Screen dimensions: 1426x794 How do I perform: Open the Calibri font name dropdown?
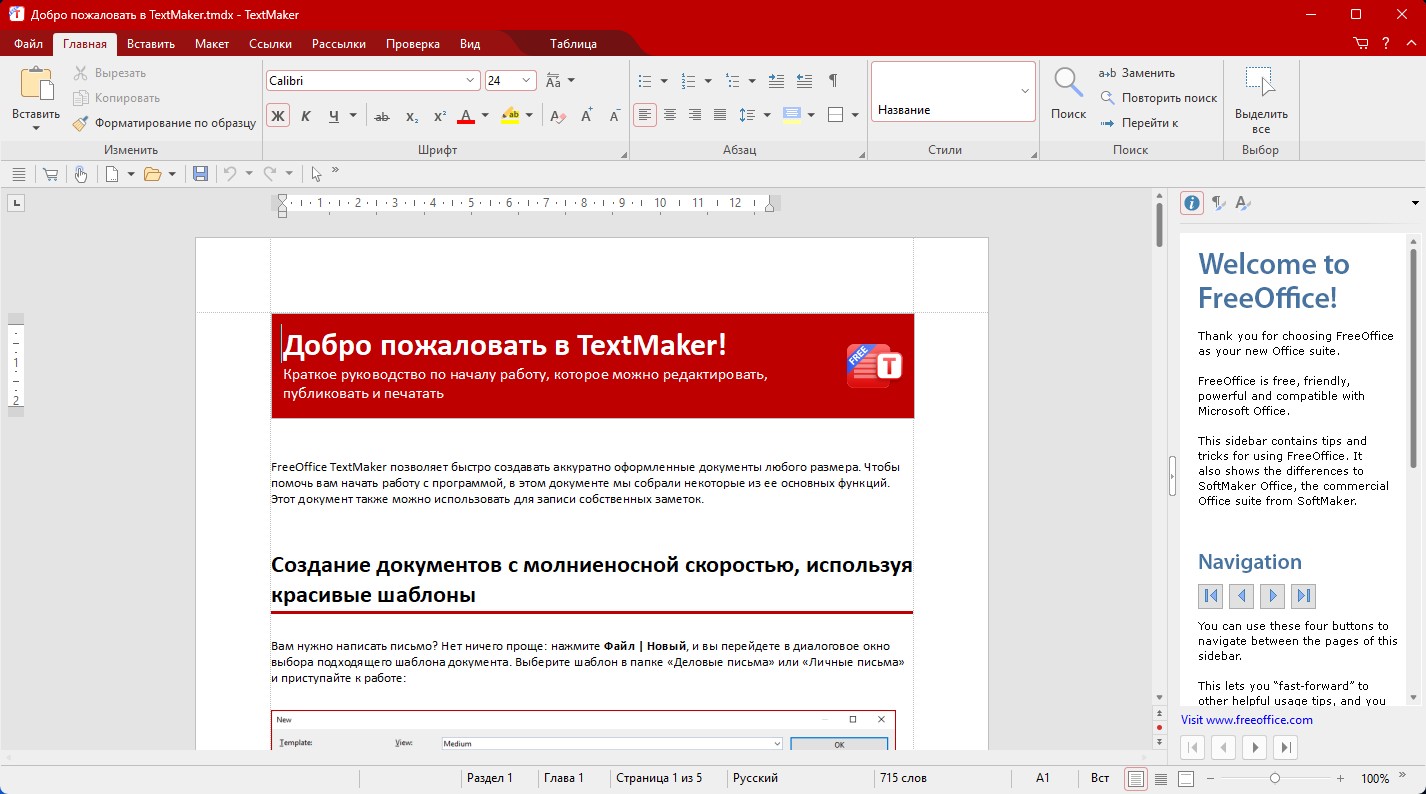pos(471,81)
